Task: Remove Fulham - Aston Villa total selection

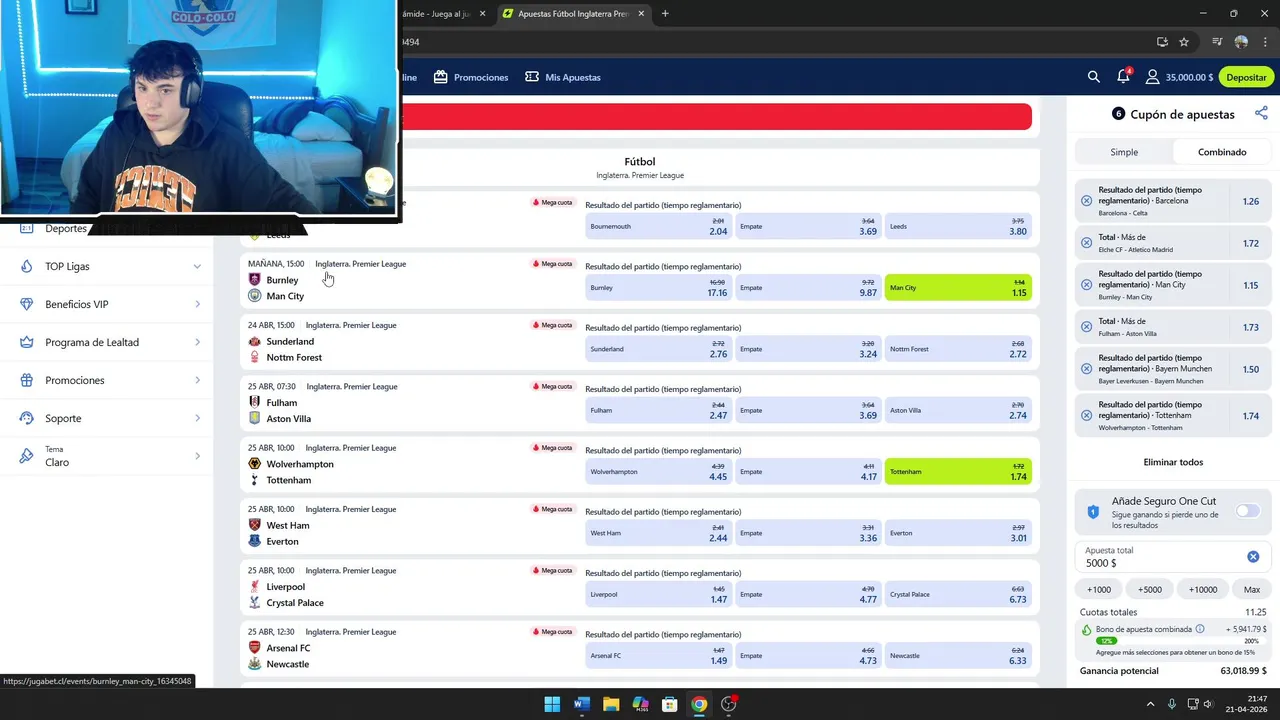Action: (x=1087, y=327)
